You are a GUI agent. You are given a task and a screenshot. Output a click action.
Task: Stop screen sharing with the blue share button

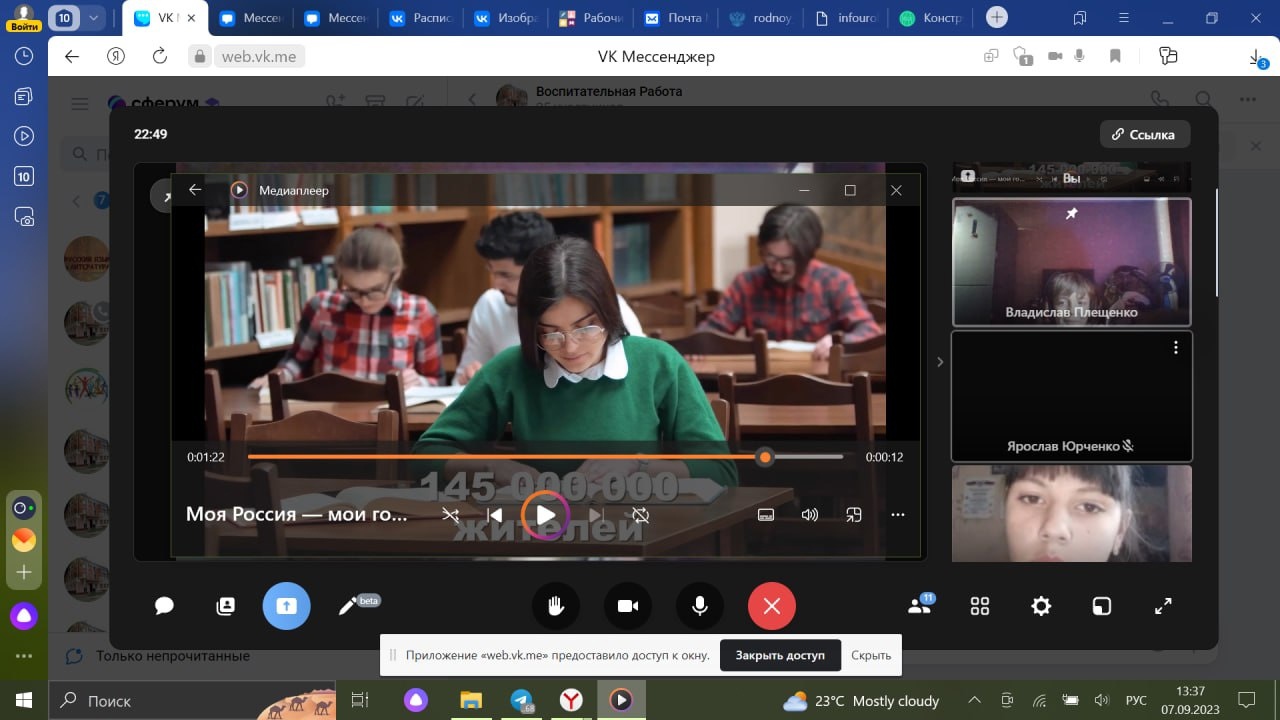pos(287,606)
